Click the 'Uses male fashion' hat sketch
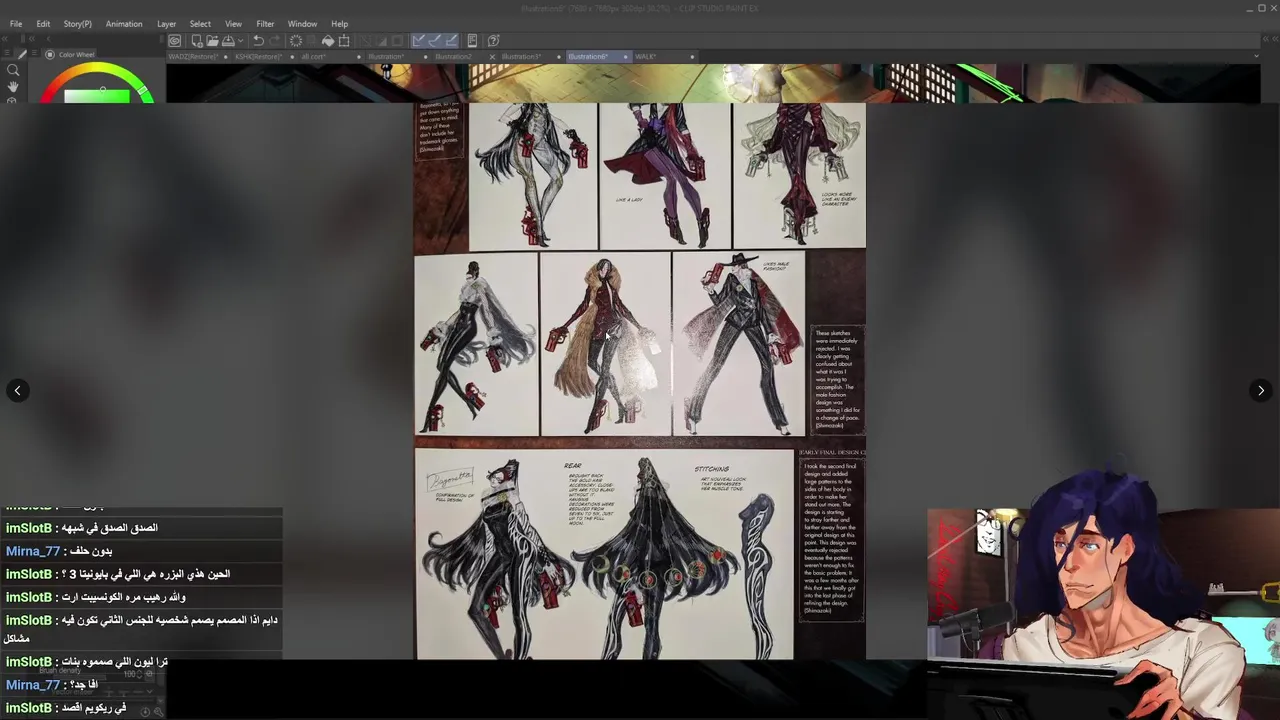Screen dimensions: 1280x720 739,344
